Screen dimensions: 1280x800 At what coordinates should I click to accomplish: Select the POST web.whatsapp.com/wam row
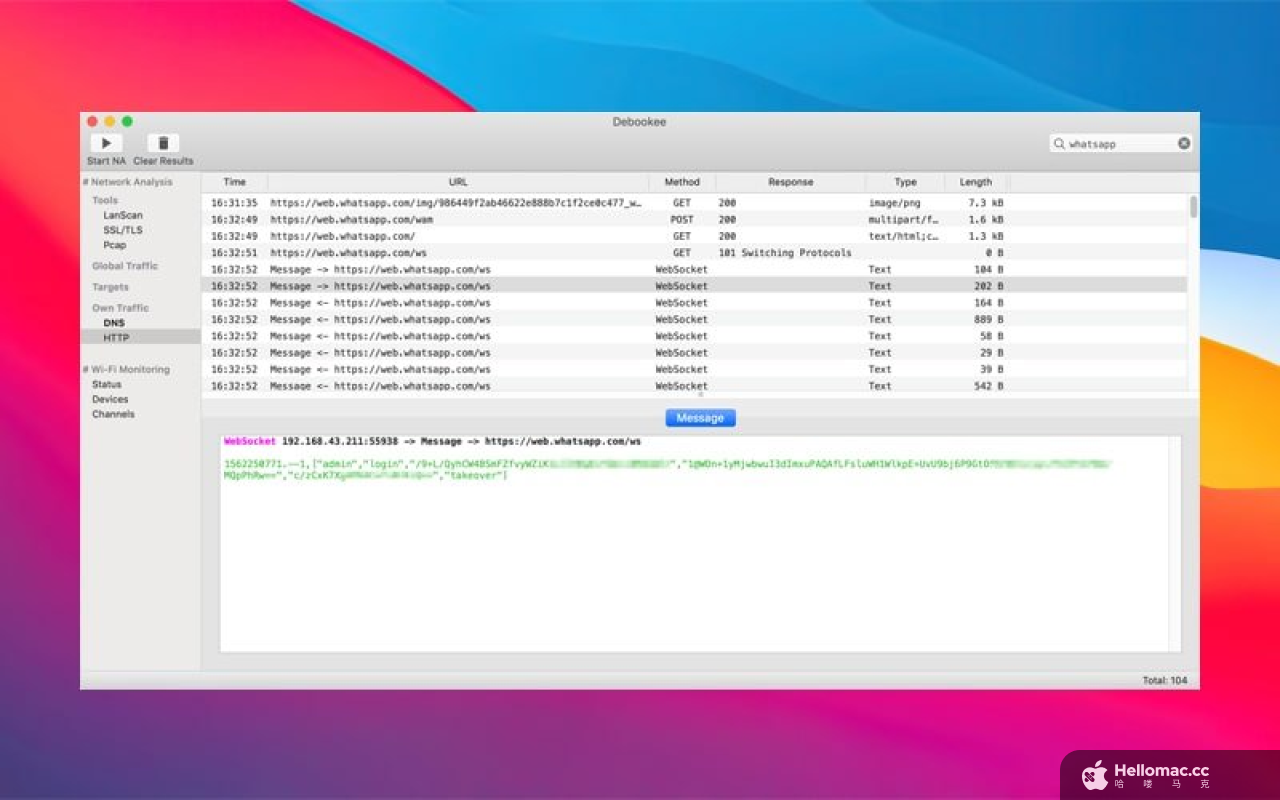point(695,219)
